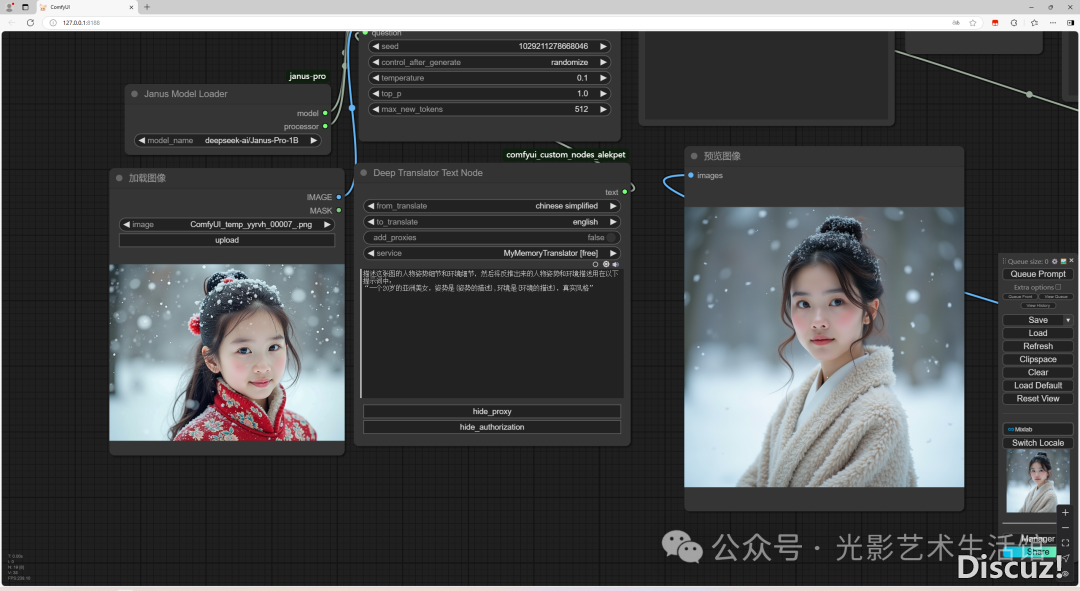Click the View History button
Viewport: 1080px width, 591px height.
click(1038, 305)
